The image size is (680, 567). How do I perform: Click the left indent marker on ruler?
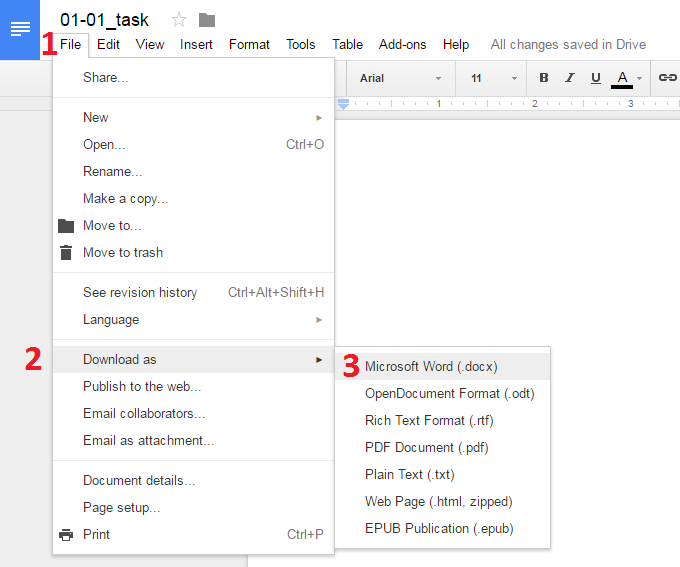coord(343,104)
